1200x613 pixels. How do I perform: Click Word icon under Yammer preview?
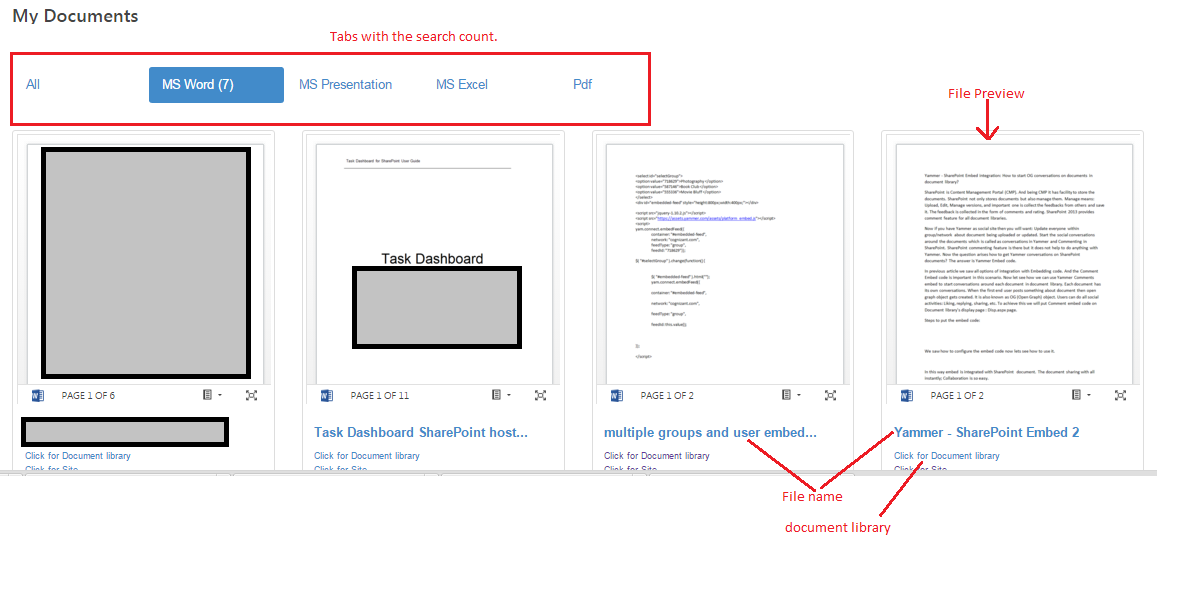pos(907,396)
